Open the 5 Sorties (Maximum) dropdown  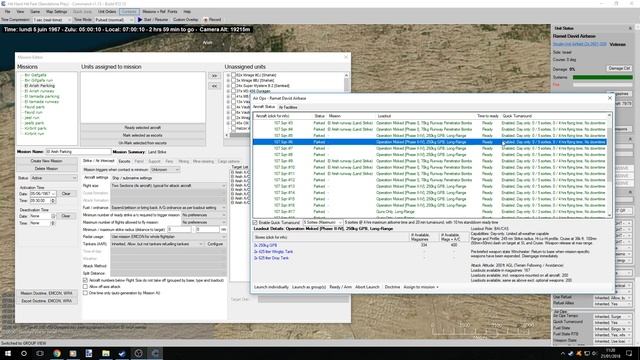point(322,222)
